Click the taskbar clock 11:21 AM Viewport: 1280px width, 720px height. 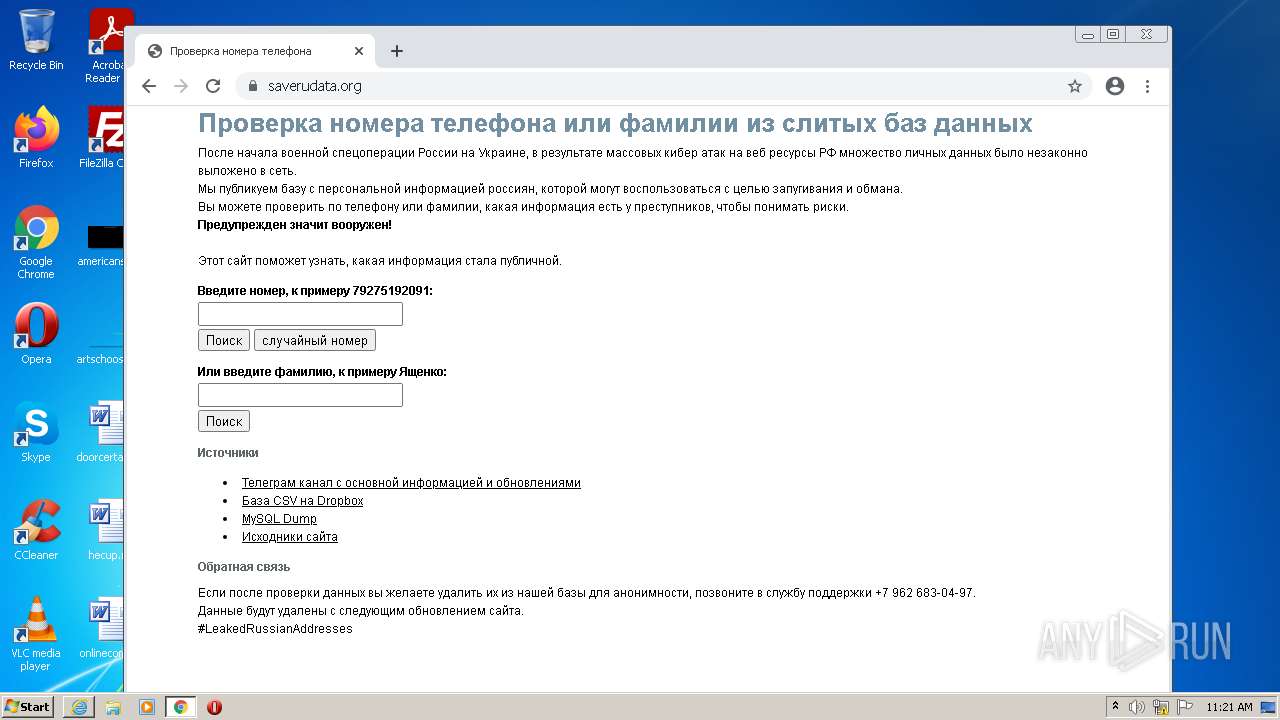point(1229,707)
